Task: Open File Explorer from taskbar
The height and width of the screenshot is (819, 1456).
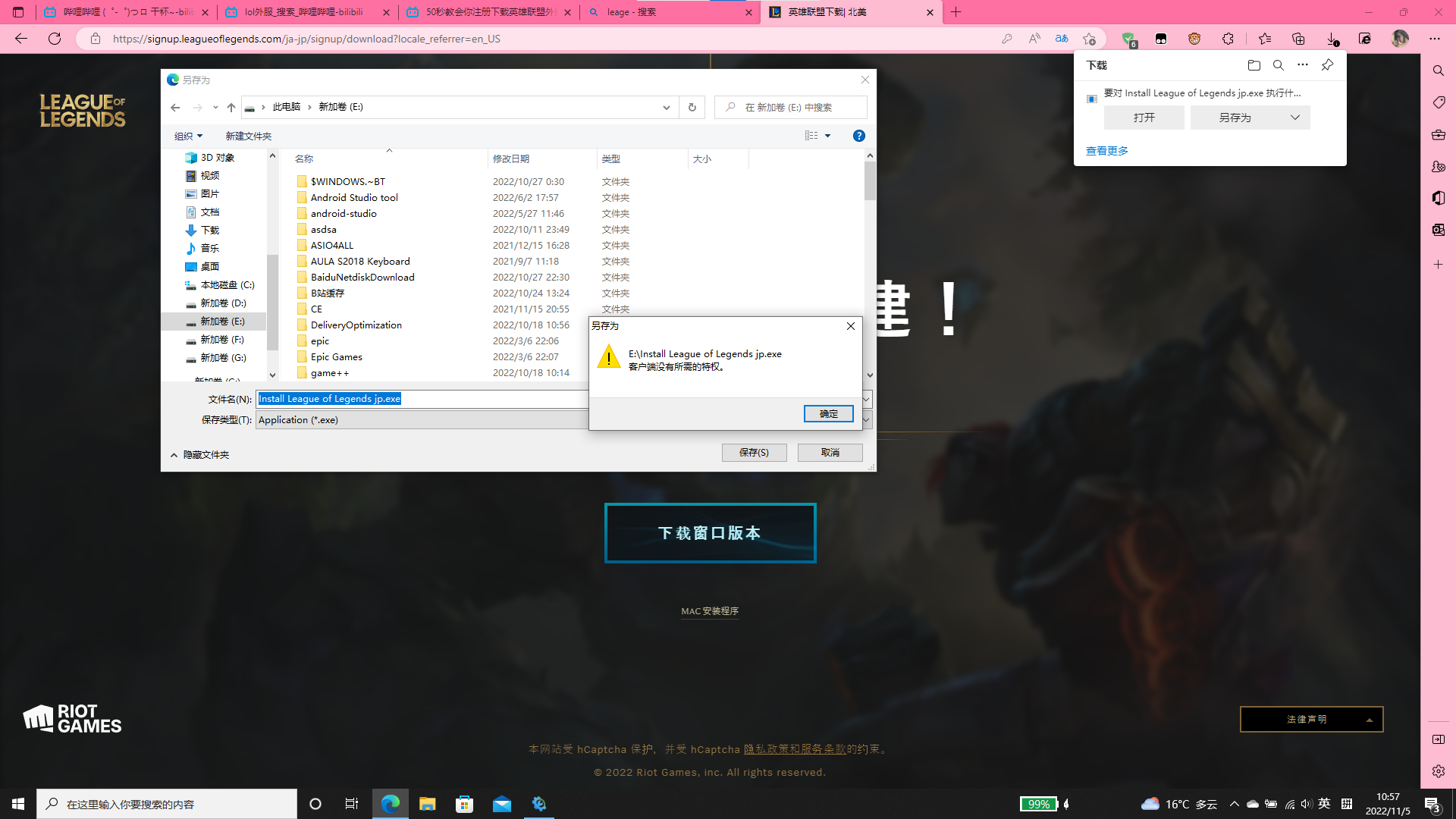Action: (x=427, y=804)
